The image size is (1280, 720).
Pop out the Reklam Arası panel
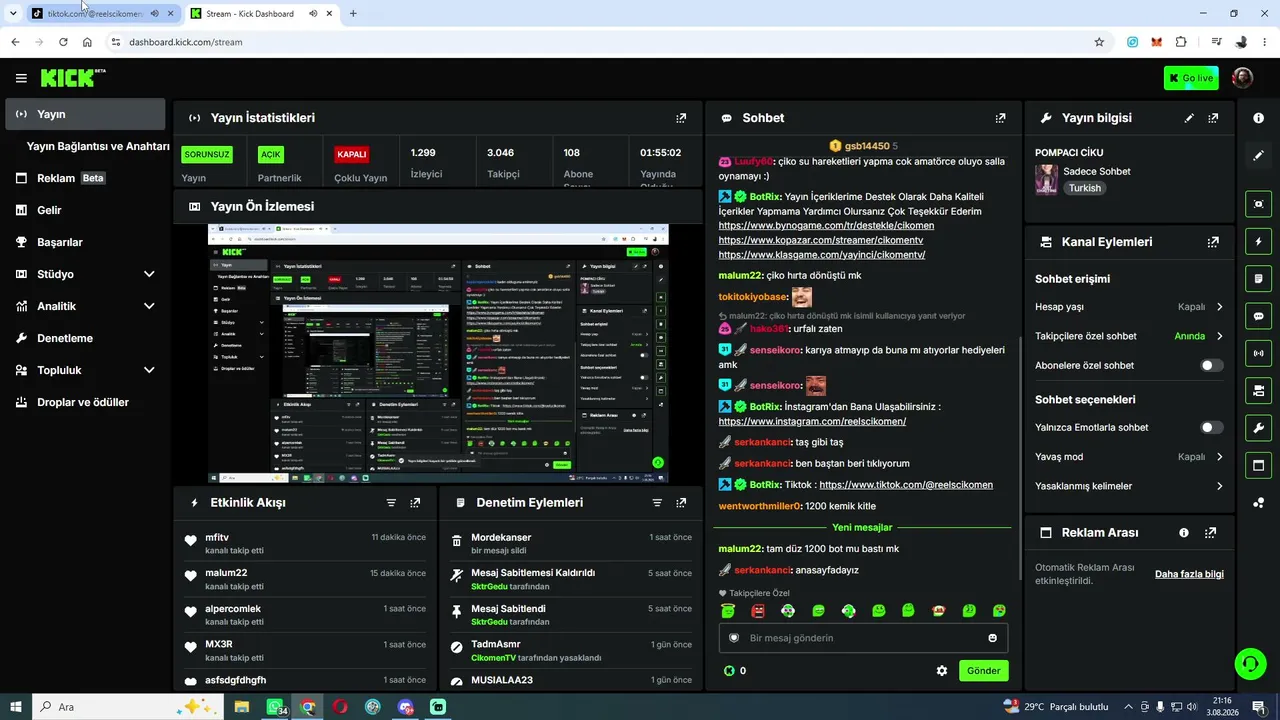point(1210,533)
